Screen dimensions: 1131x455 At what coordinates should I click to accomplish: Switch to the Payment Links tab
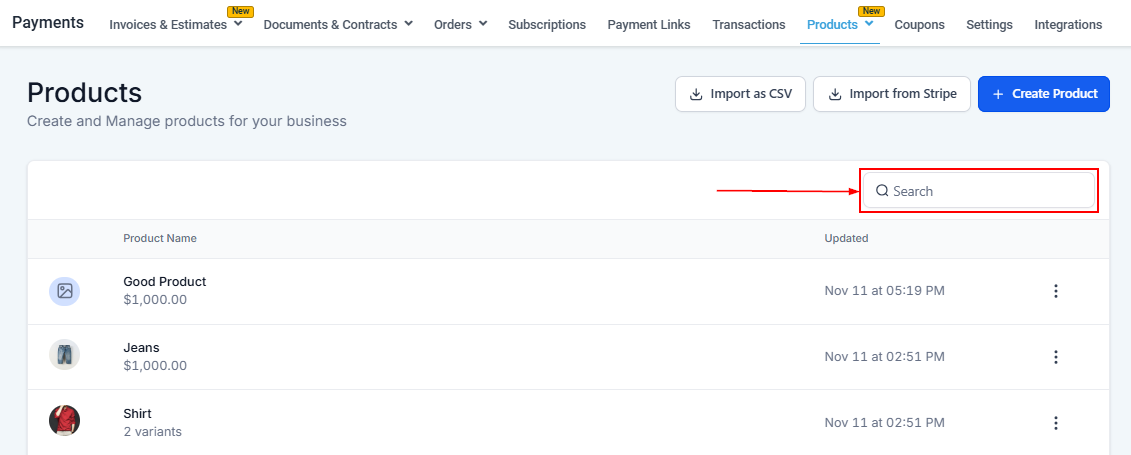point(648,24)
